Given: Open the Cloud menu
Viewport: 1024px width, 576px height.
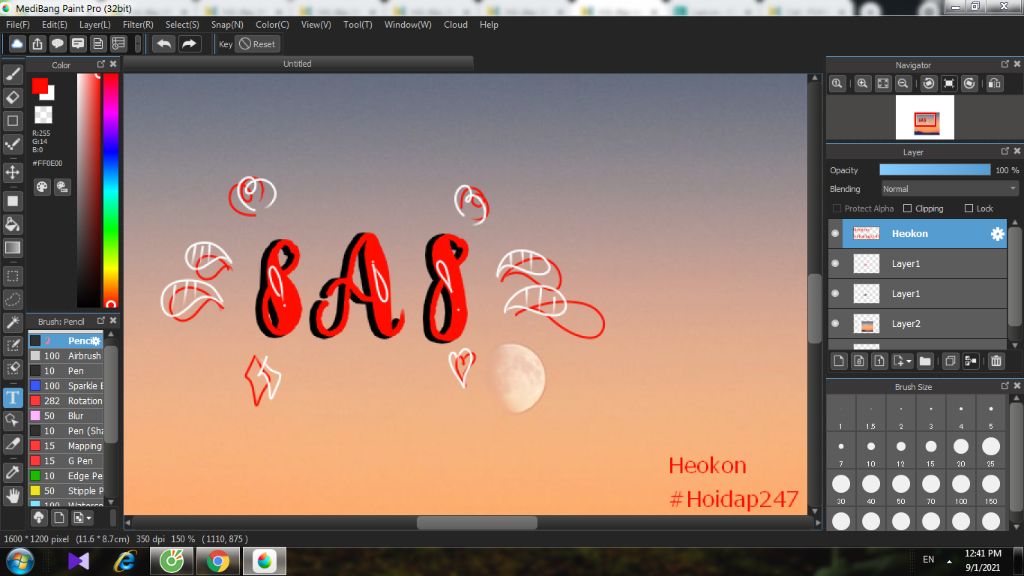Looking at the screenshot, I should tap(455, 25).
